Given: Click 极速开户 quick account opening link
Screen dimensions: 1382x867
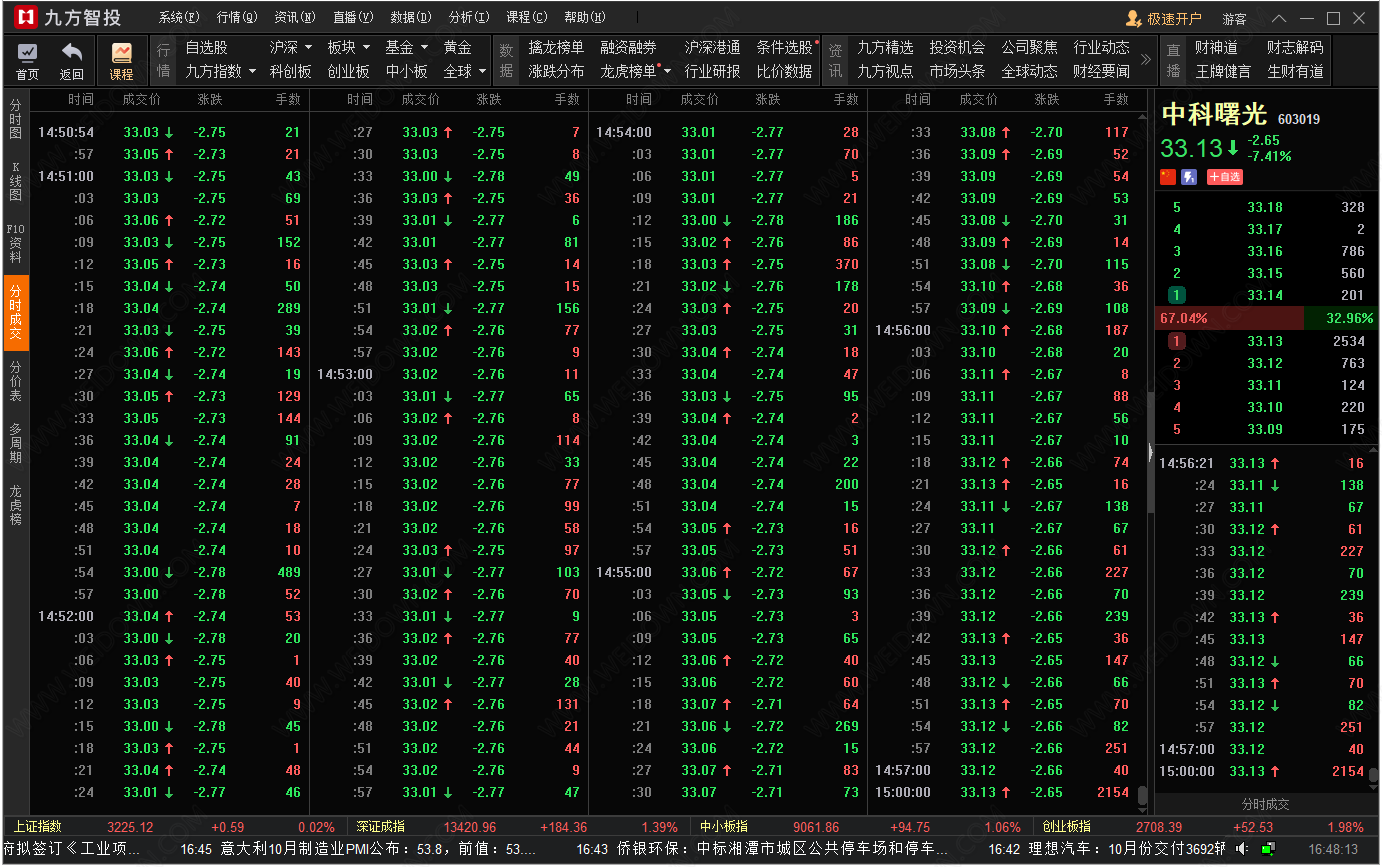Looking at the screenshot, I should point(1174,18).
